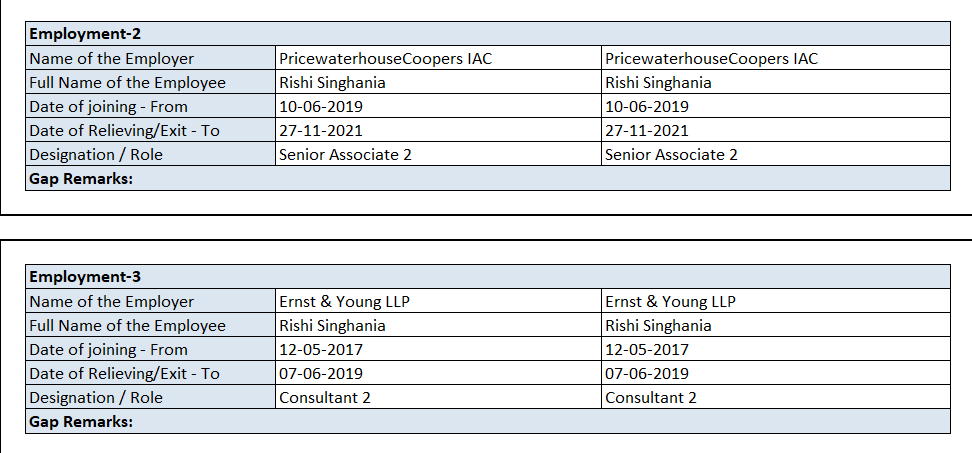The width and height of the screenshot is (972, 453).
Task: Click Gap Remarks row of Employment-3
Action: click(x=81, y=421)
